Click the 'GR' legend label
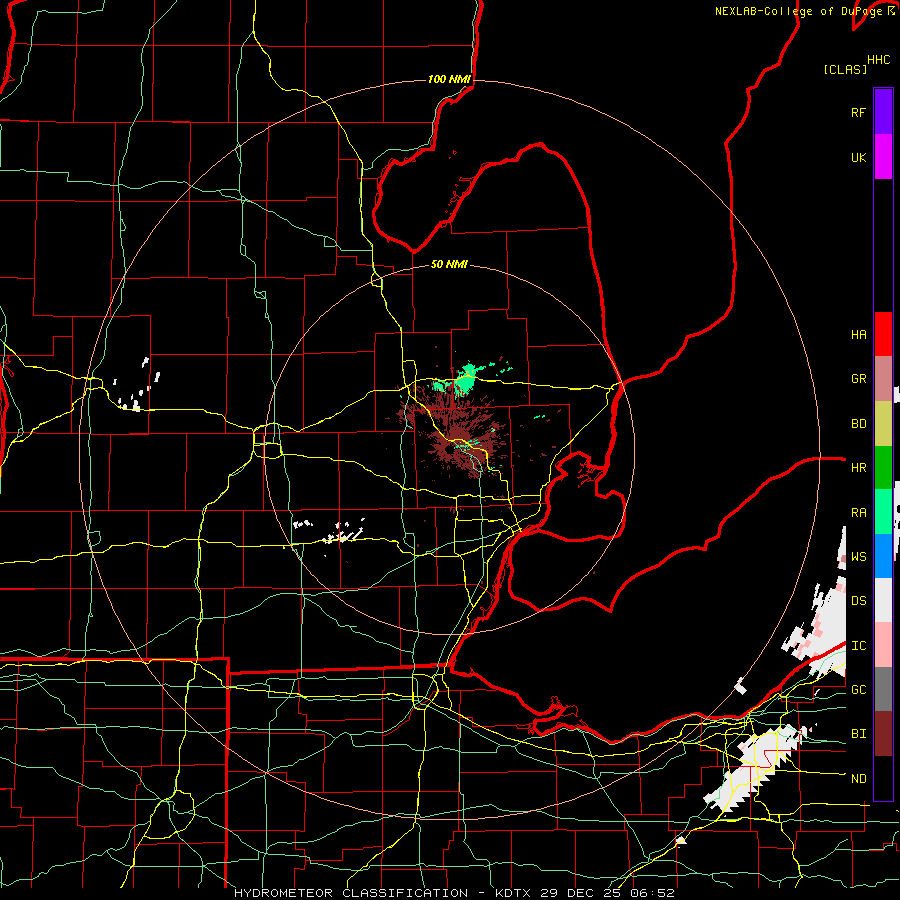Viewport: 900px width, 900px height. 858,379
